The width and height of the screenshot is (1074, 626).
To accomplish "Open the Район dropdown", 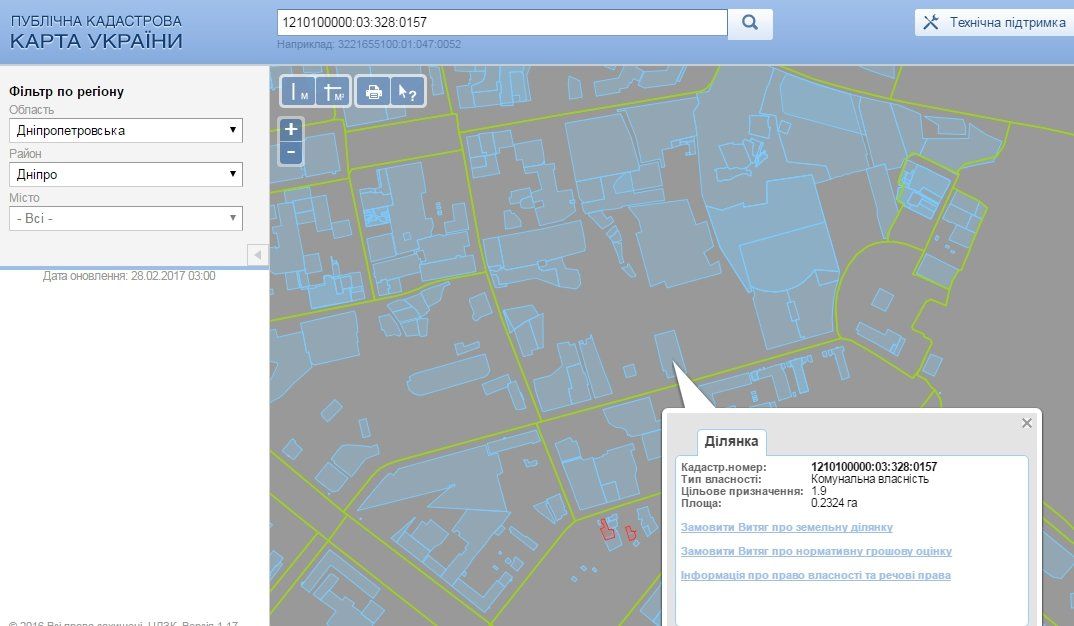I will coord(126,174).
